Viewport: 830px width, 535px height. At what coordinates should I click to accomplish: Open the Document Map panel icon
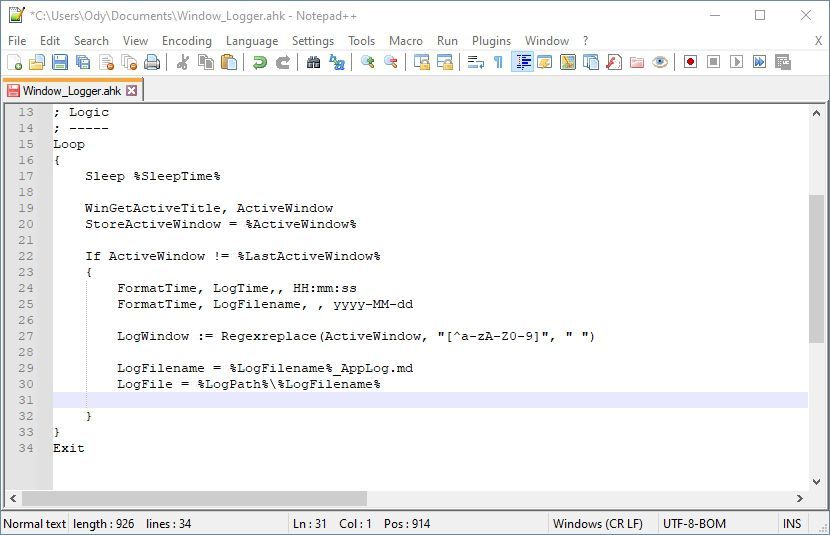(x=567, y=62)
